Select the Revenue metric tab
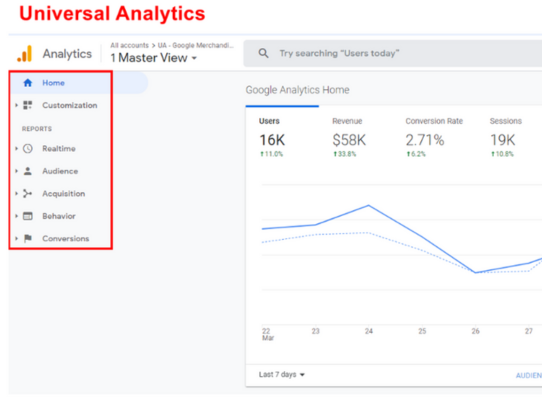The image size is (542, 400). (348, 137)
